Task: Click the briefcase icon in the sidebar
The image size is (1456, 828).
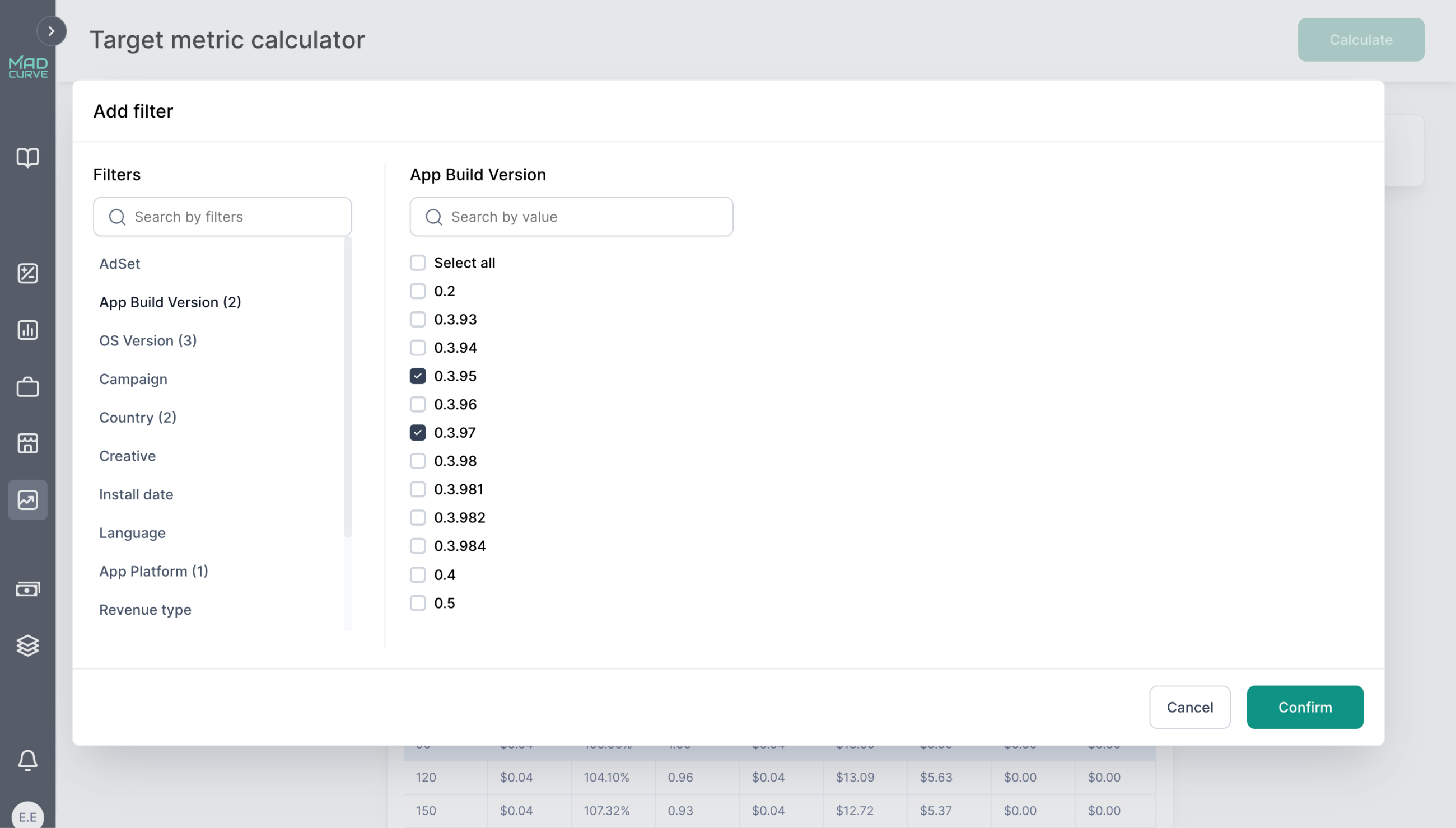Action: tap(28, 387)
